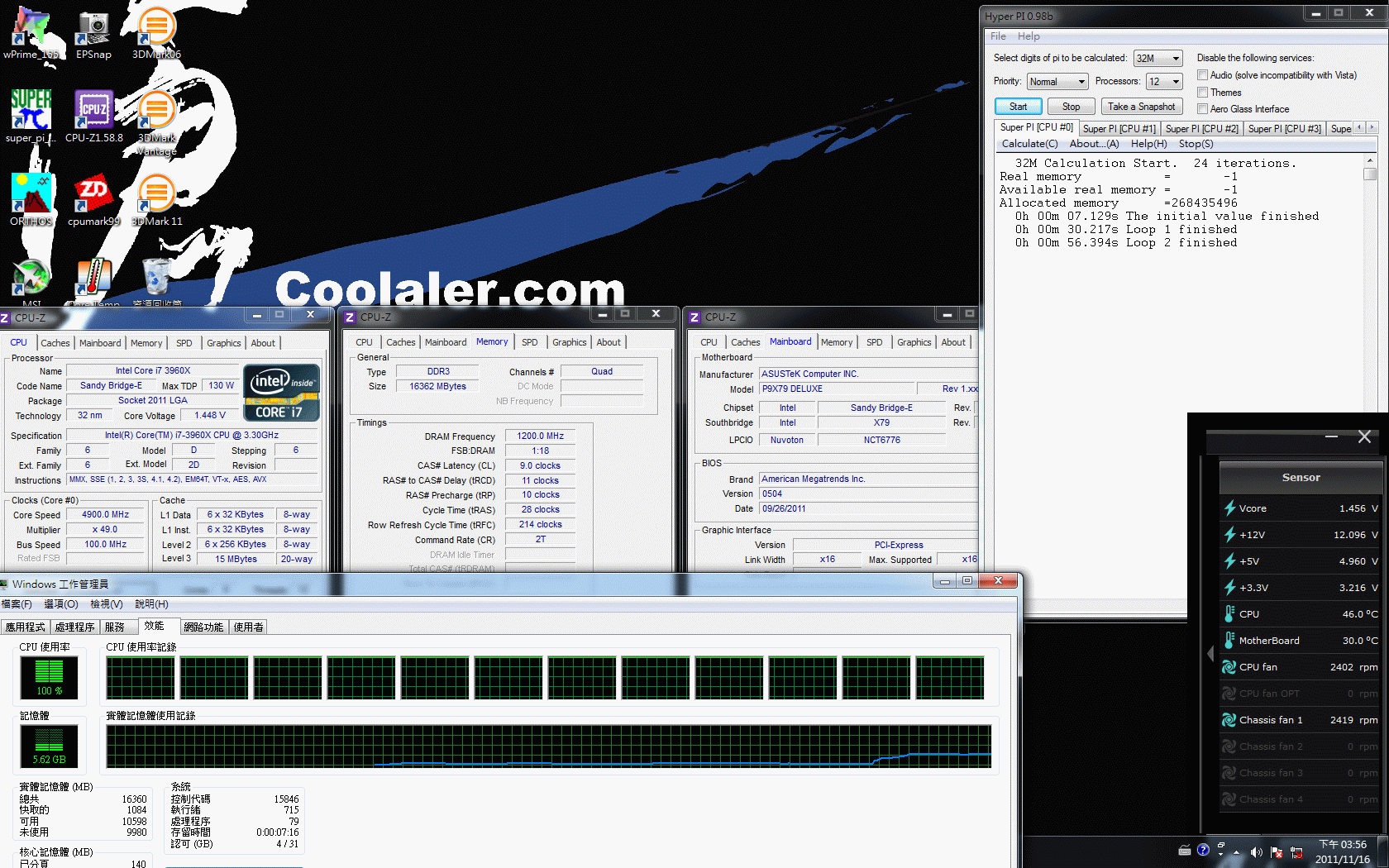Switch to Super PI [CPU #1] tab

pyautogui.click(x=1119, y=128)
